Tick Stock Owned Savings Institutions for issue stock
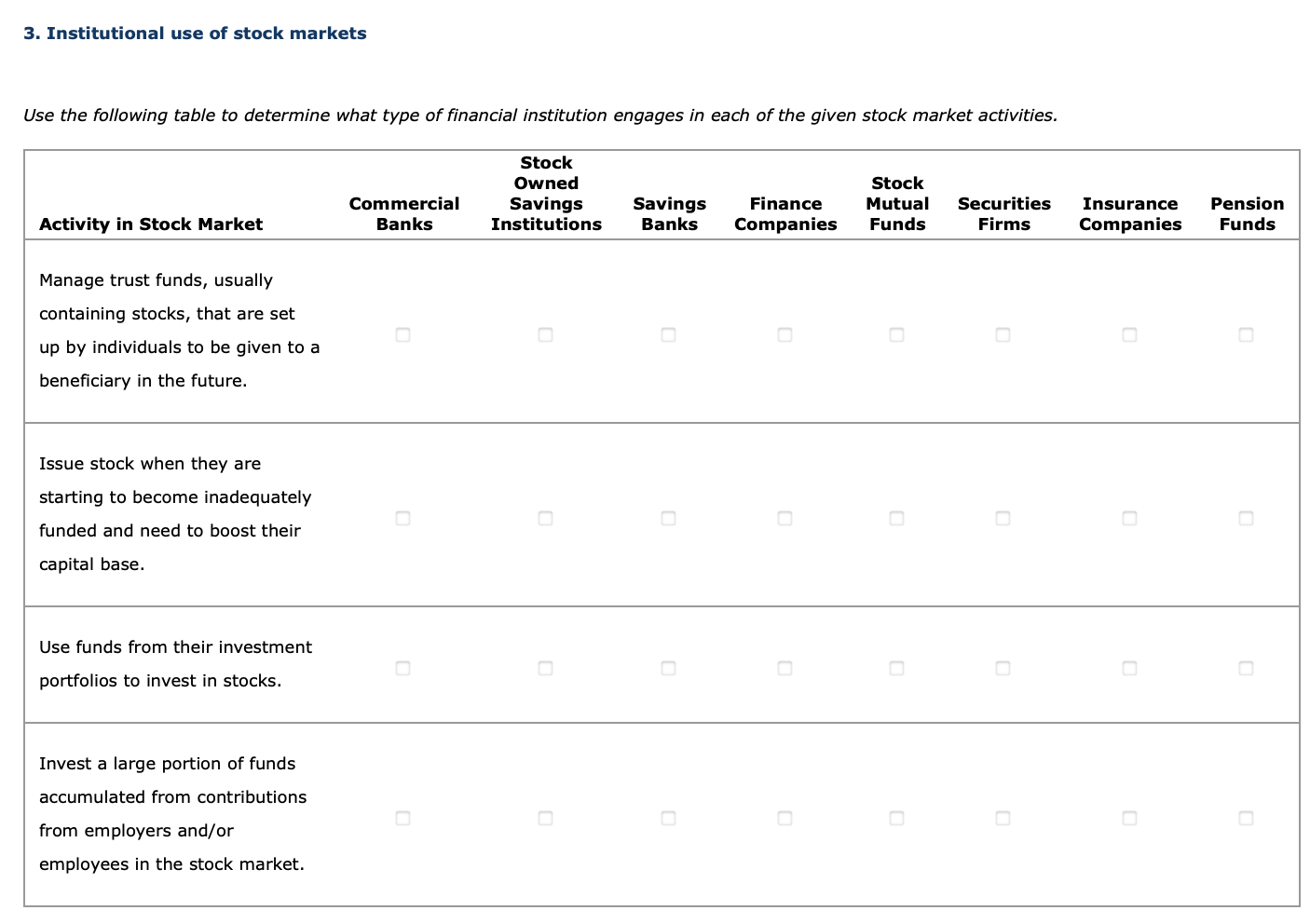The width and height of the screenshot is (1310, 924). pyautogui.click(x=545, y=518)
